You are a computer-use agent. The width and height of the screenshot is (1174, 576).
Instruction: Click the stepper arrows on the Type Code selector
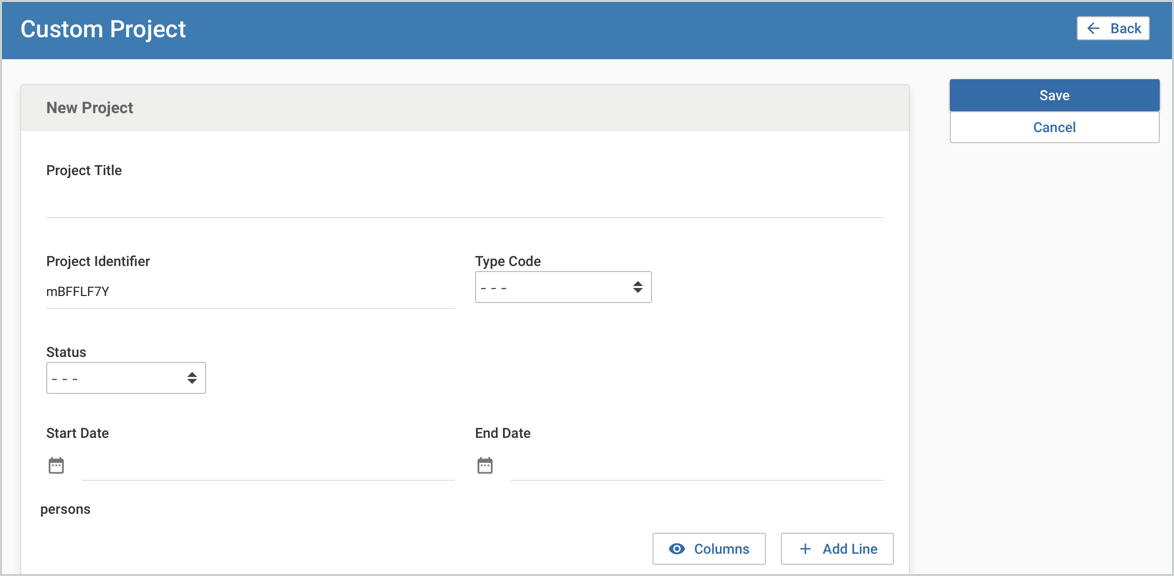click(638, 287)
